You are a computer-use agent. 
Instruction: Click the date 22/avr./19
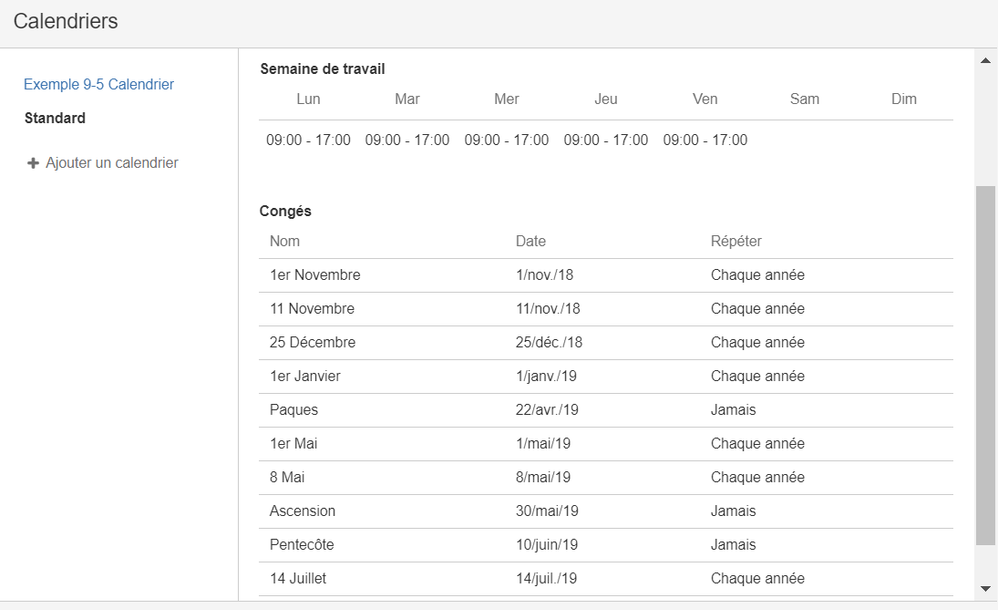(x=547, y=410)
